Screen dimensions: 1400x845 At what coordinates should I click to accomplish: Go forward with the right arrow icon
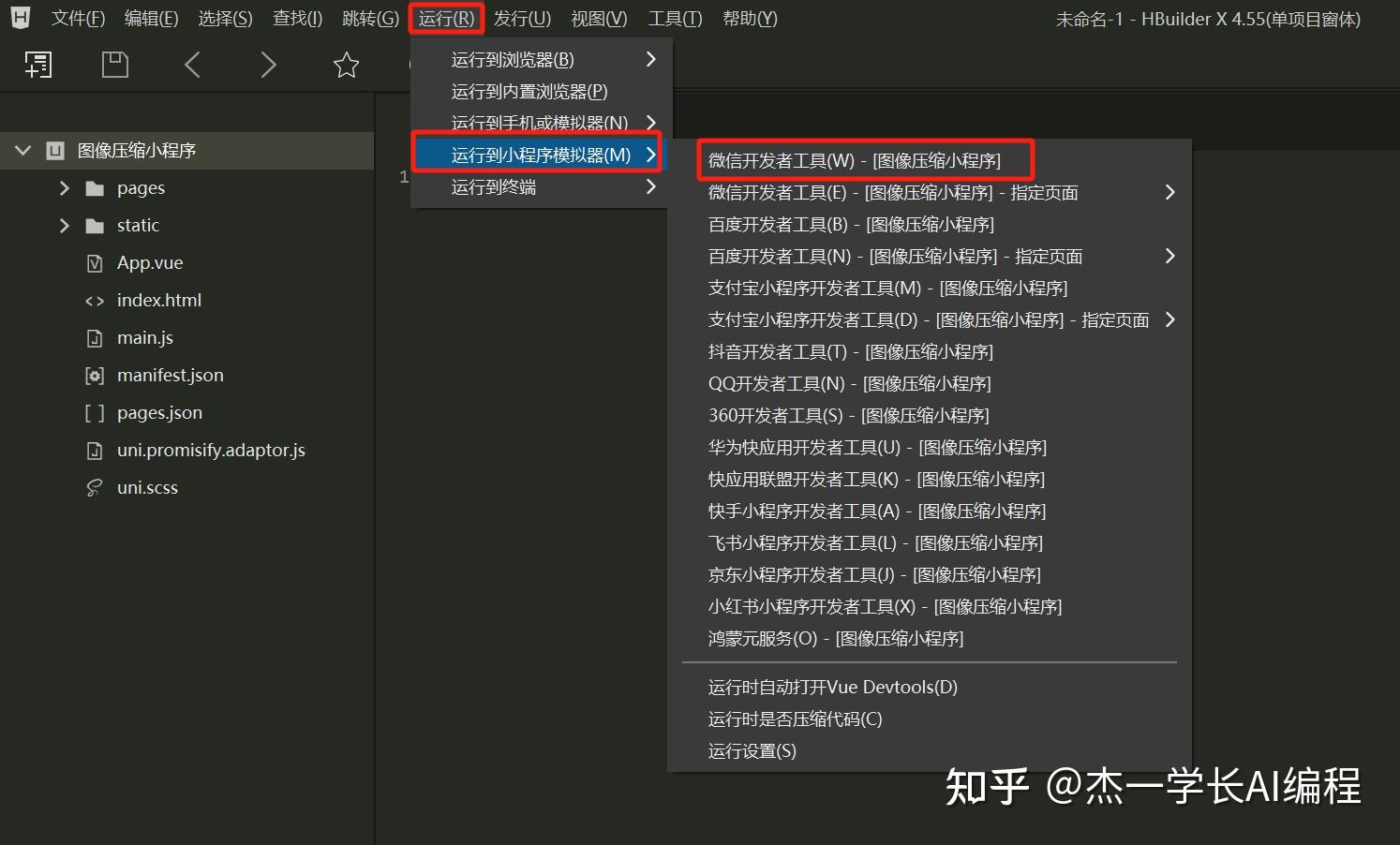coord(269,65)
